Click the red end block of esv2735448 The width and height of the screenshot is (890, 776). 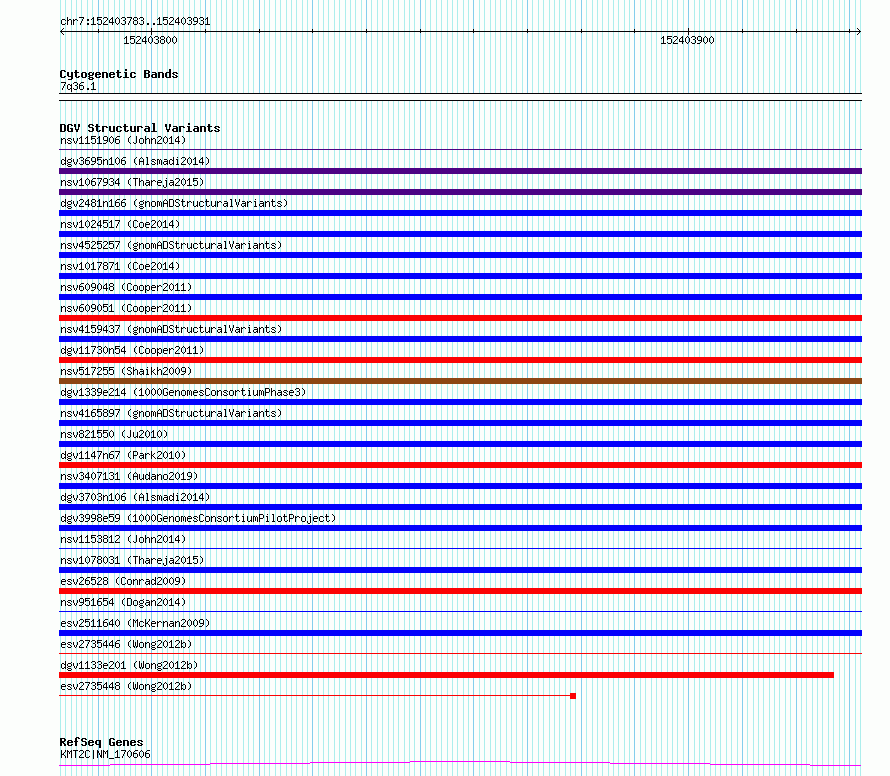[x=573, y=696]
